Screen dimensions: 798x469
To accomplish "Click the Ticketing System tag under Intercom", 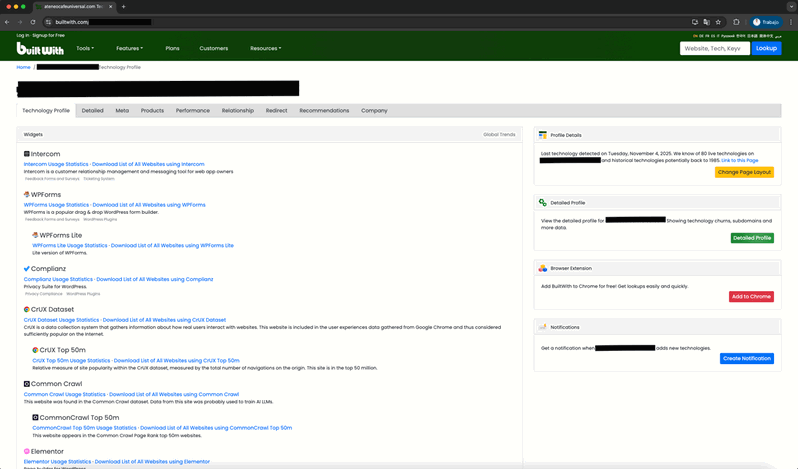I will click(99, 179).
